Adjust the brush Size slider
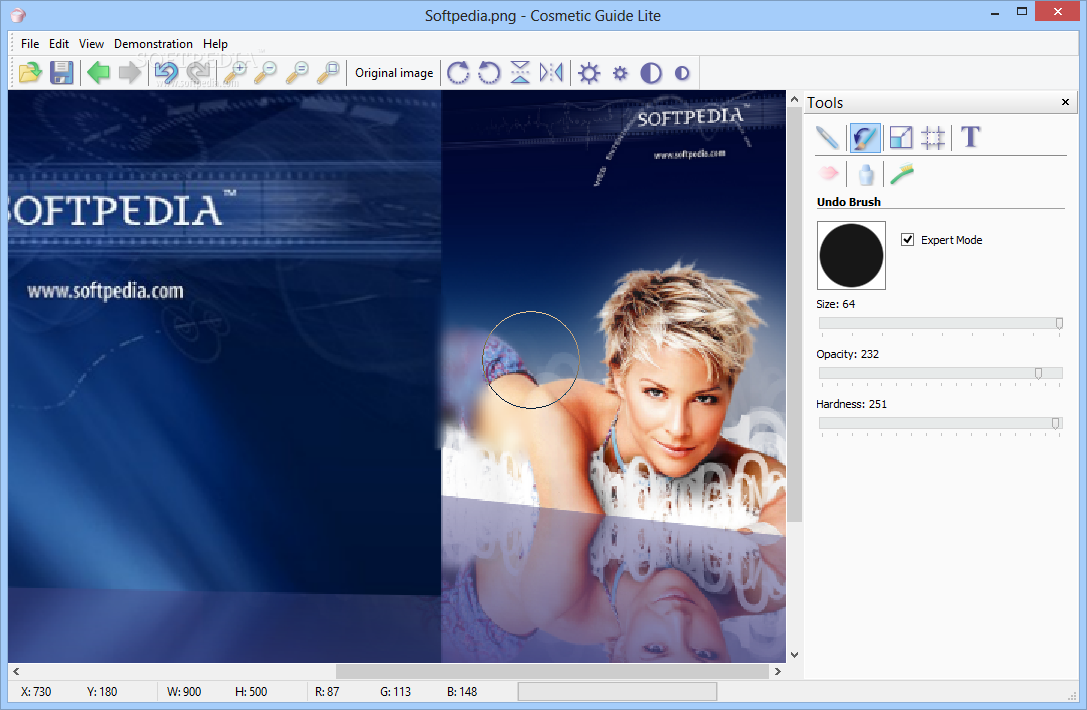1087x710 pixels. click(941, 323)
